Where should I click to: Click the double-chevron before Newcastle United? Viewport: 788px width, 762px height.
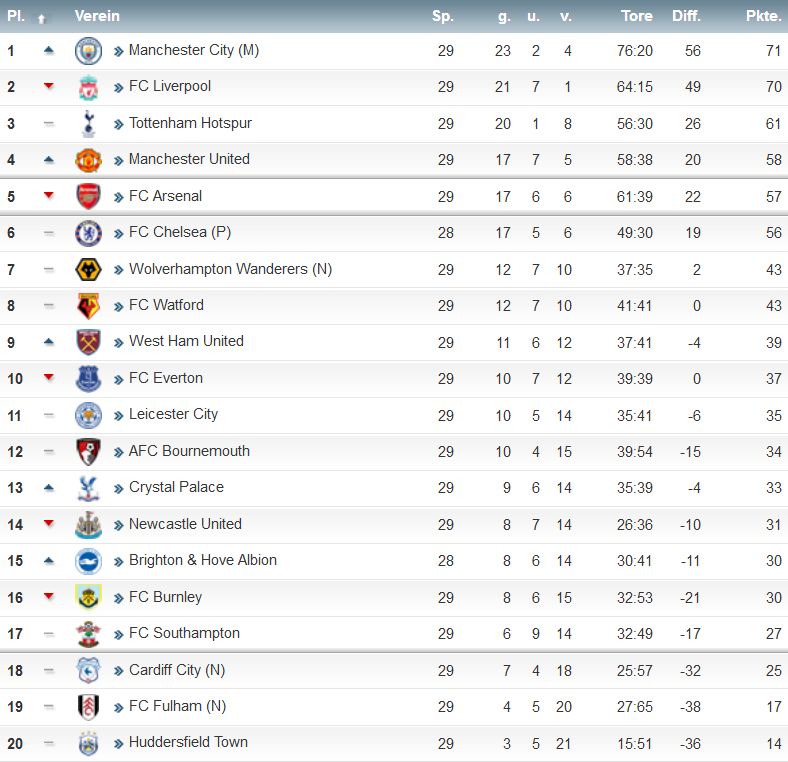pos(119,526)
